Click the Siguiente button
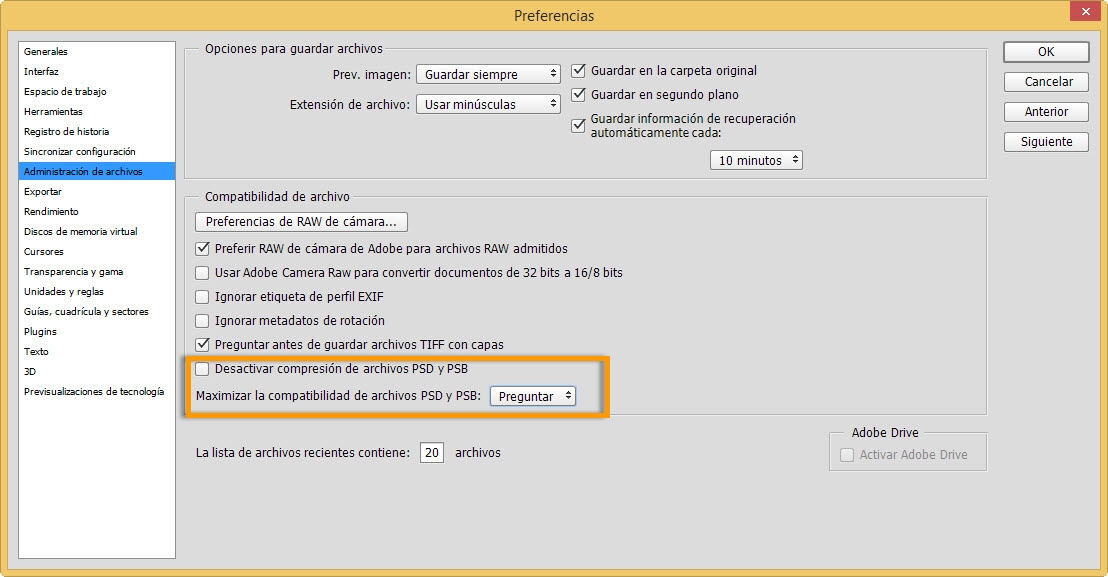Image resolution: width=1108 pixels, height=577 pixels. click(1045, 142)
